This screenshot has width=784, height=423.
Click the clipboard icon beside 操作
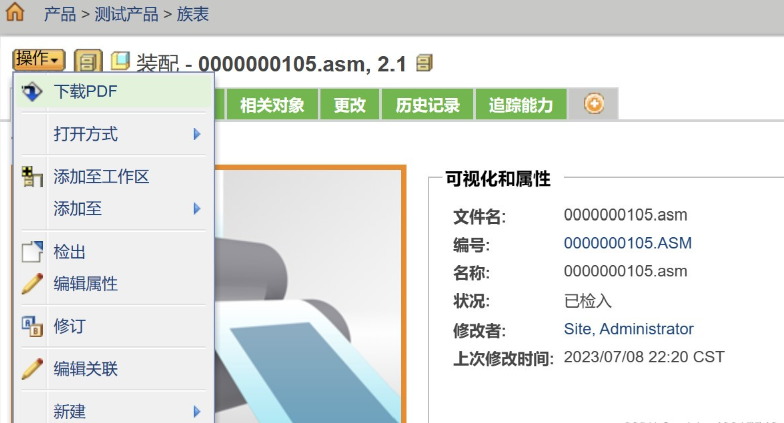(88, 62)
